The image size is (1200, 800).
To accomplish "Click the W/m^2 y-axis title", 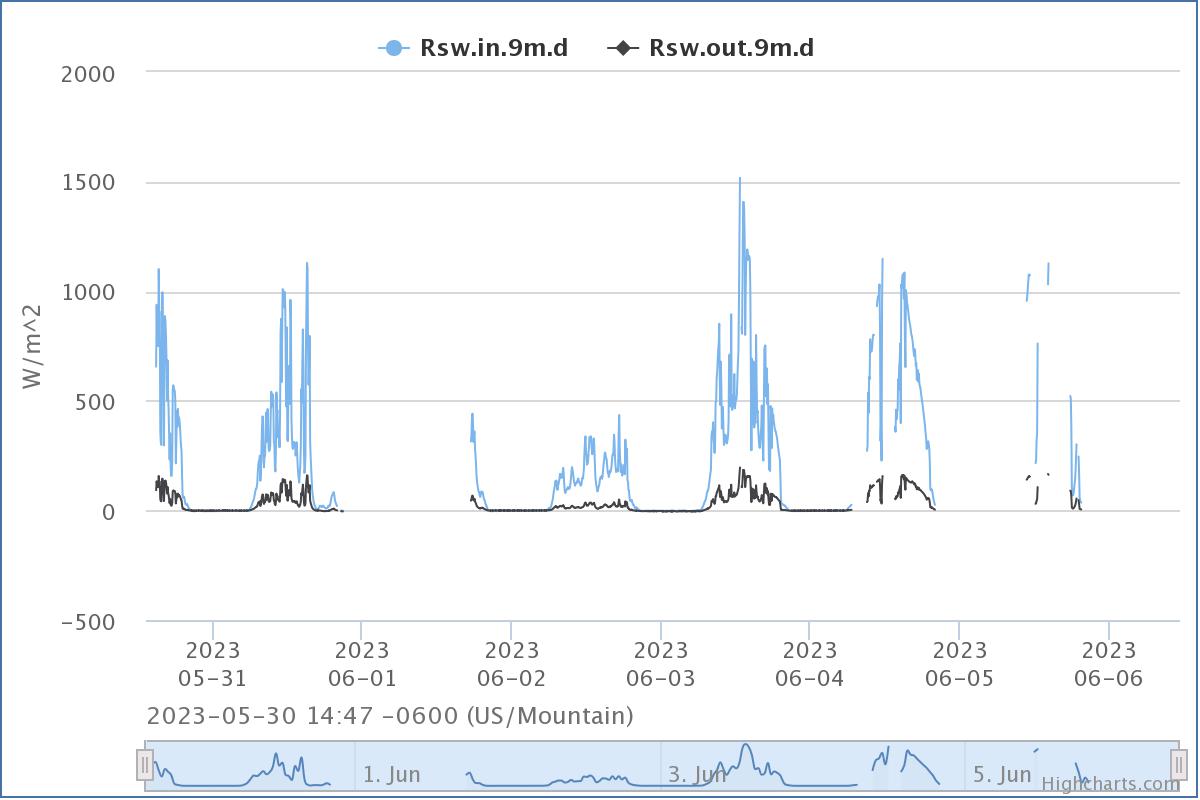I will click(34, 347).
